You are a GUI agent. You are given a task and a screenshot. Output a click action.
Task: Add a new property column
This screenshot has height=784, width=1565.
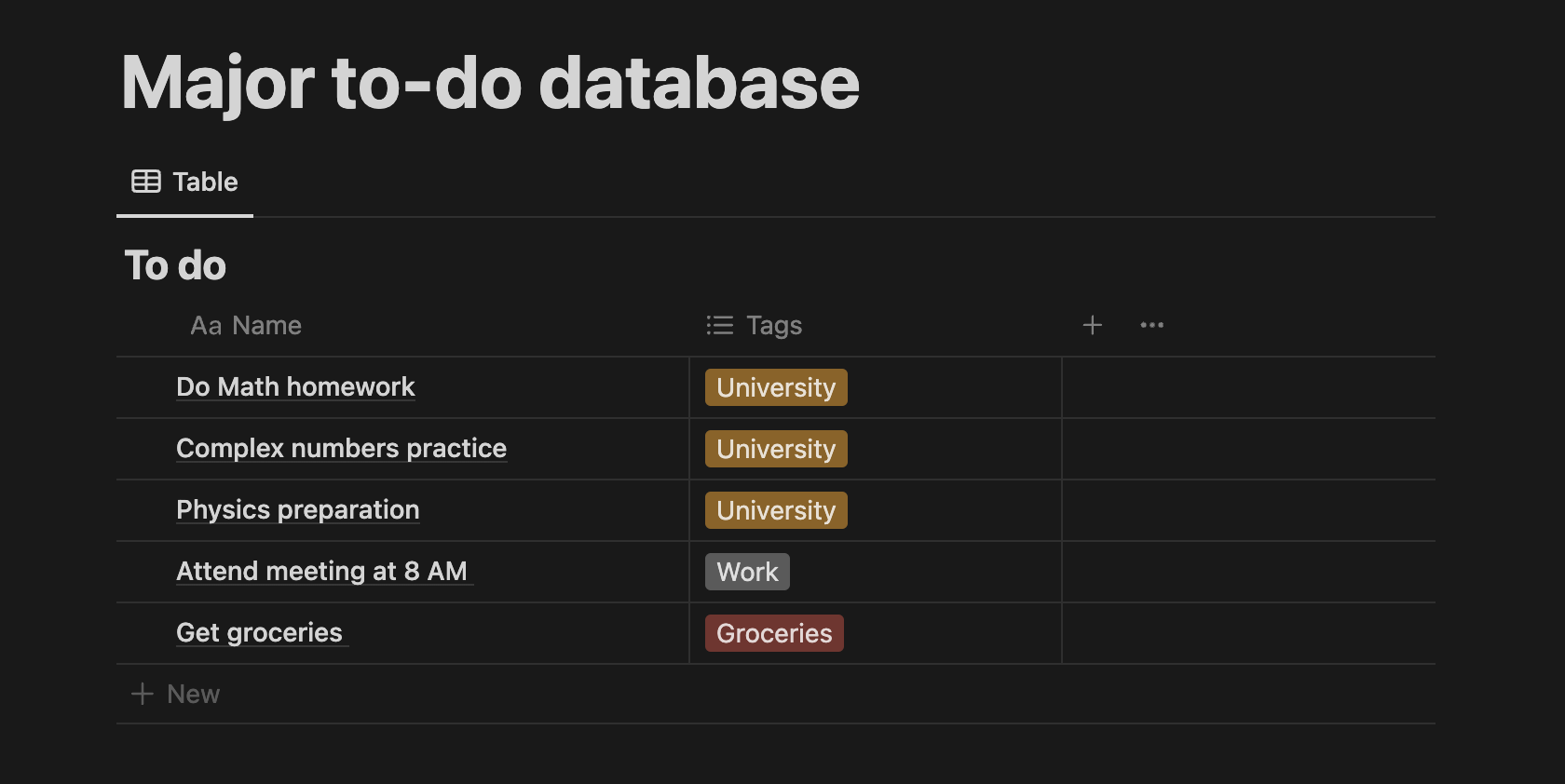(x=1092, y=325)
